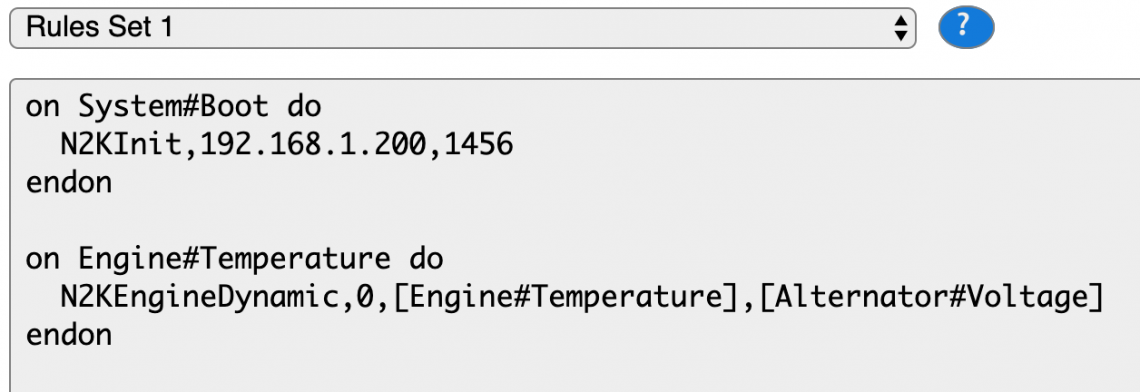The height and width of the screenshot is (392, 1140).
Task: Click the 'Rules Set 1' label text
Action: click(x=99, y=28)
